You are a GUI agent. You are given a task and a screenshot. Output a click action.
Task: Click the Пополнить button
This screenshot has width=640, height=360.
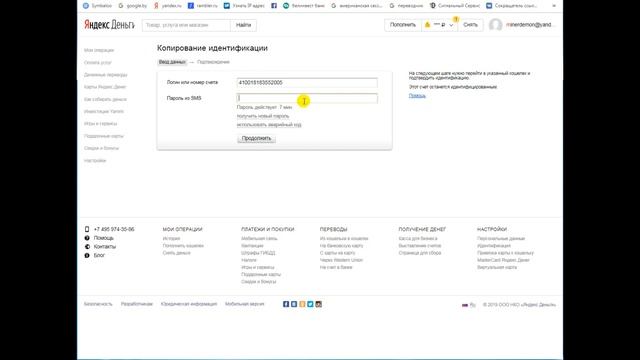click(x=402, y=25)
